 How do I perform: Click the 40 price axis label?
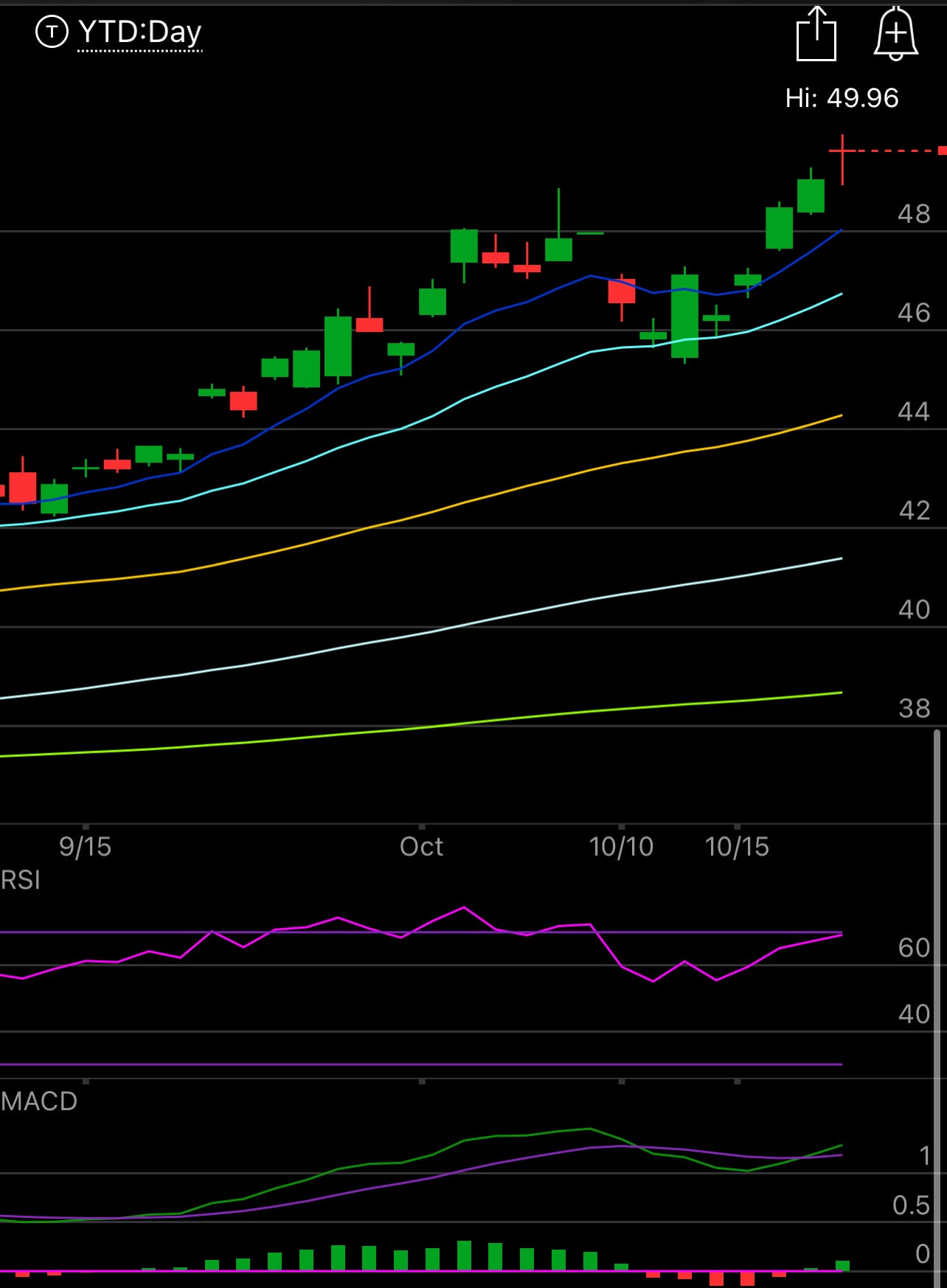click(x=914, y=609)
